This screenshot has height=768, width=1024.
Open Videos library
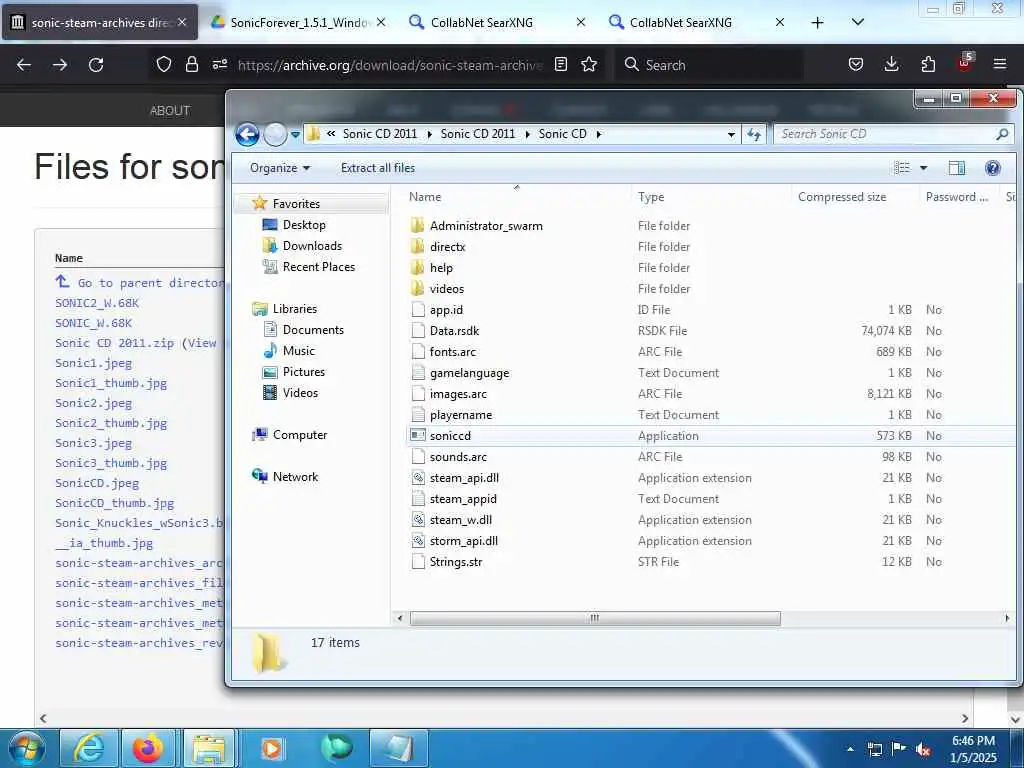pos(300,392)
